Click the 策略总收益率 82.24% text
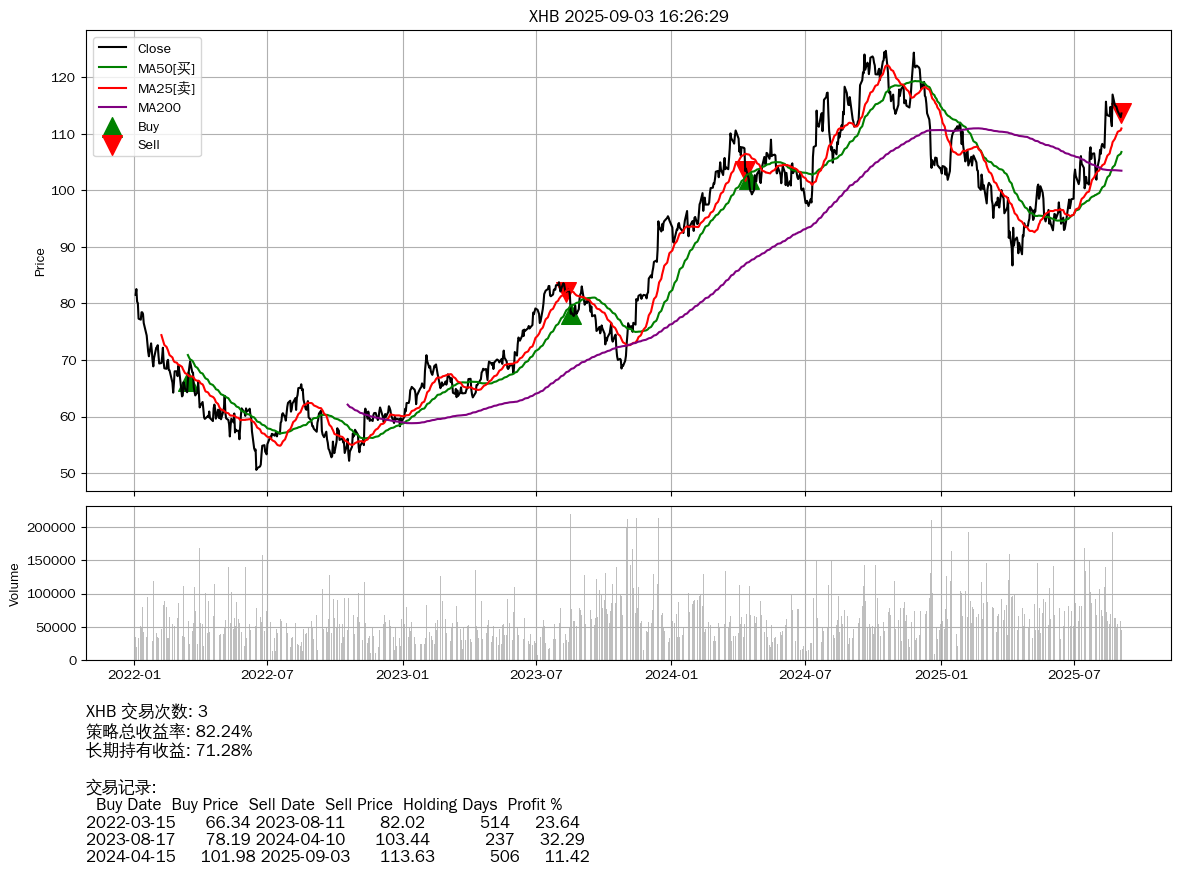Screen dimensions: 1181x875 click(169, 731)
